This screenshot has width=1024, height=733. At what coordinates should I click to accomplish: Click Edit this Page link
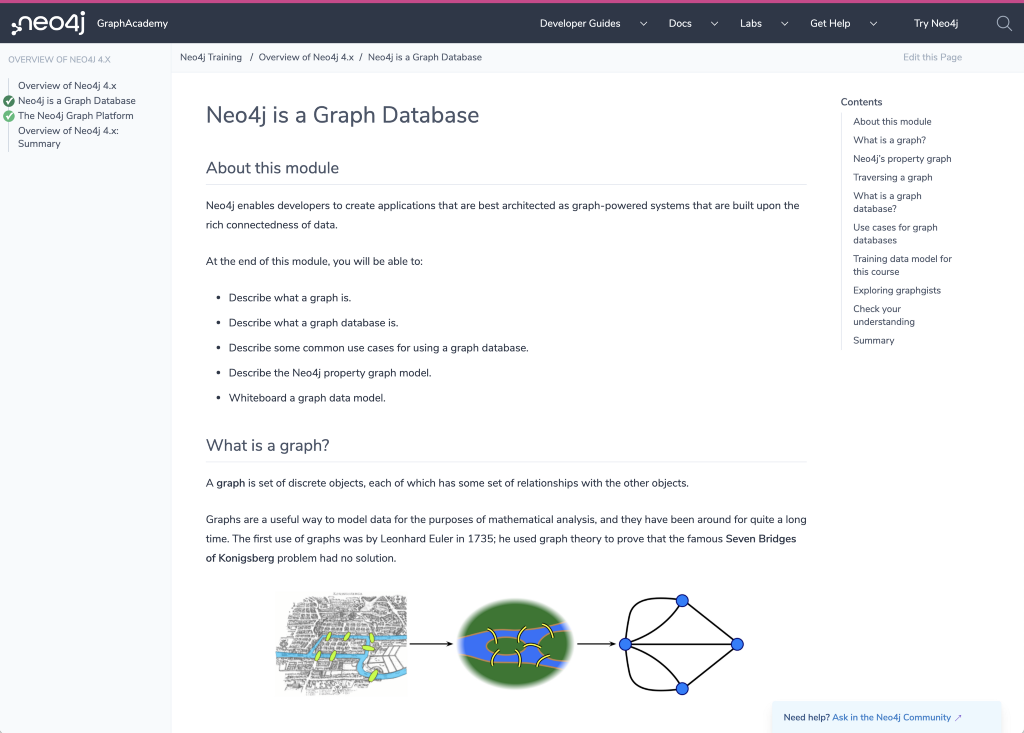click(932, 57)
